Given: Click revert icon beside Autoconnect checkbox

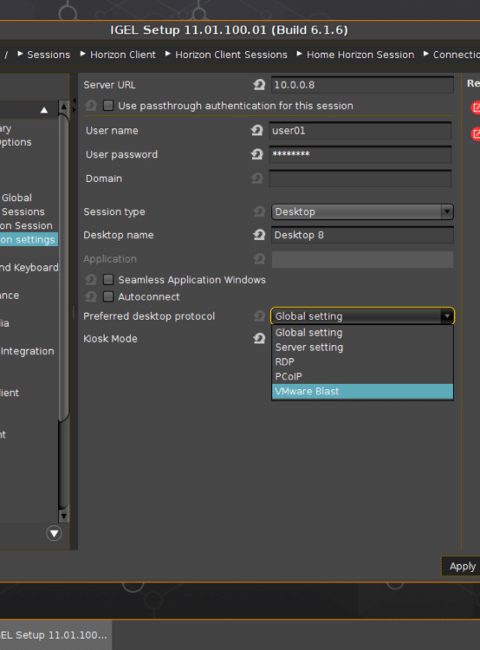Looking at the screenshot, I should coord(91,297).
